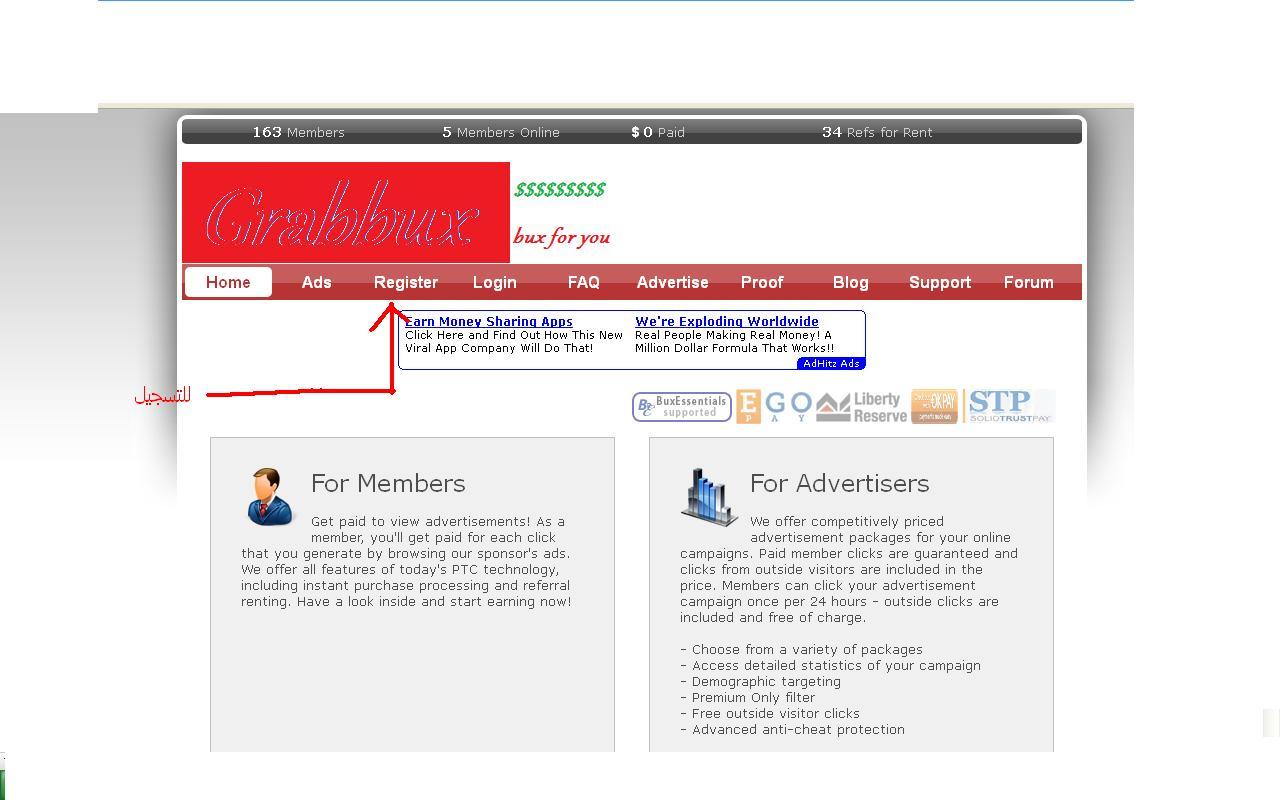The height and width of the screenshot is (800, 1280).
Task: Open the Earn Money Sharing Apps ad link
Action: (489, 321)
